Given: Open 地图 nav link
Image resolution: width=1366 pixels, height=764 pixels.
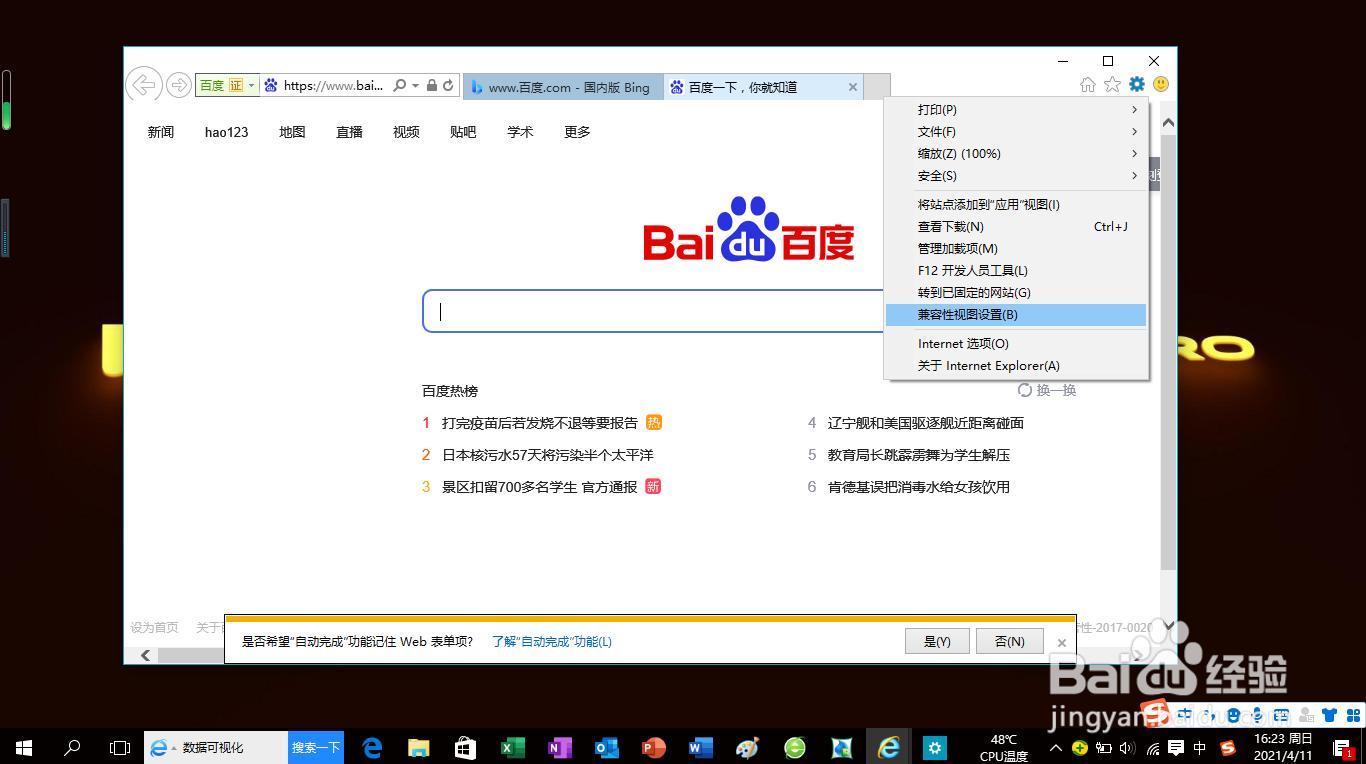Looking at the screenshot, I should 292,132.
